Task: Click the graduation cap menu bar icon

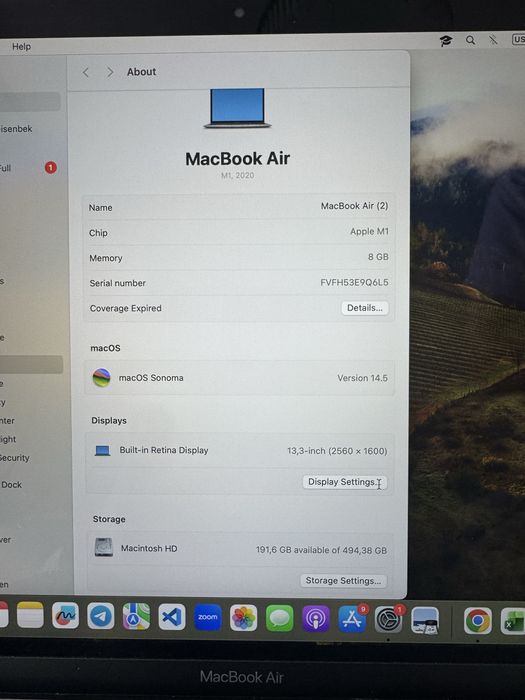Action: click(x=446, y=41)
